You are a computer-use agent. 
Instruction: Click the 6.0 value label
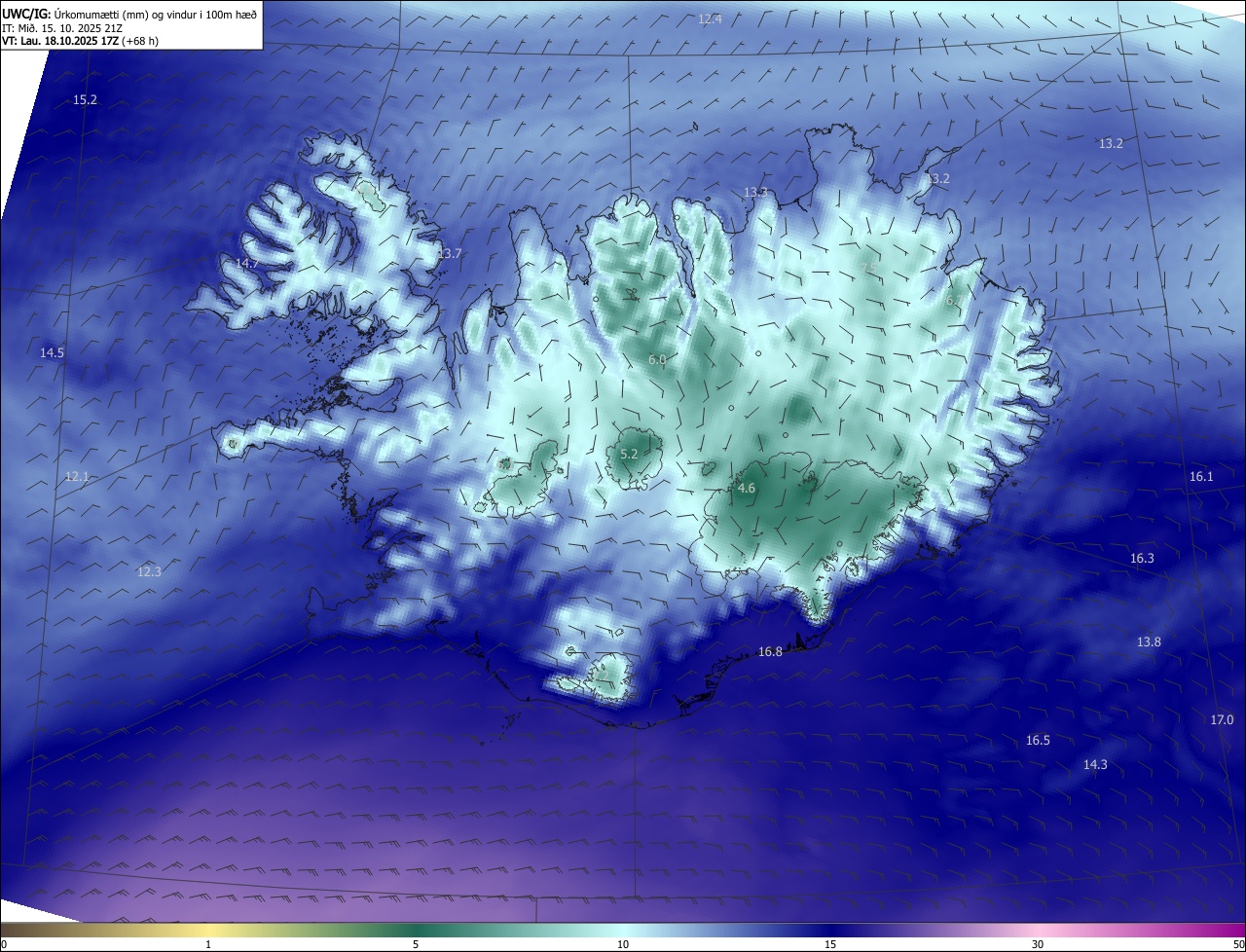click(x=657, y=360)
